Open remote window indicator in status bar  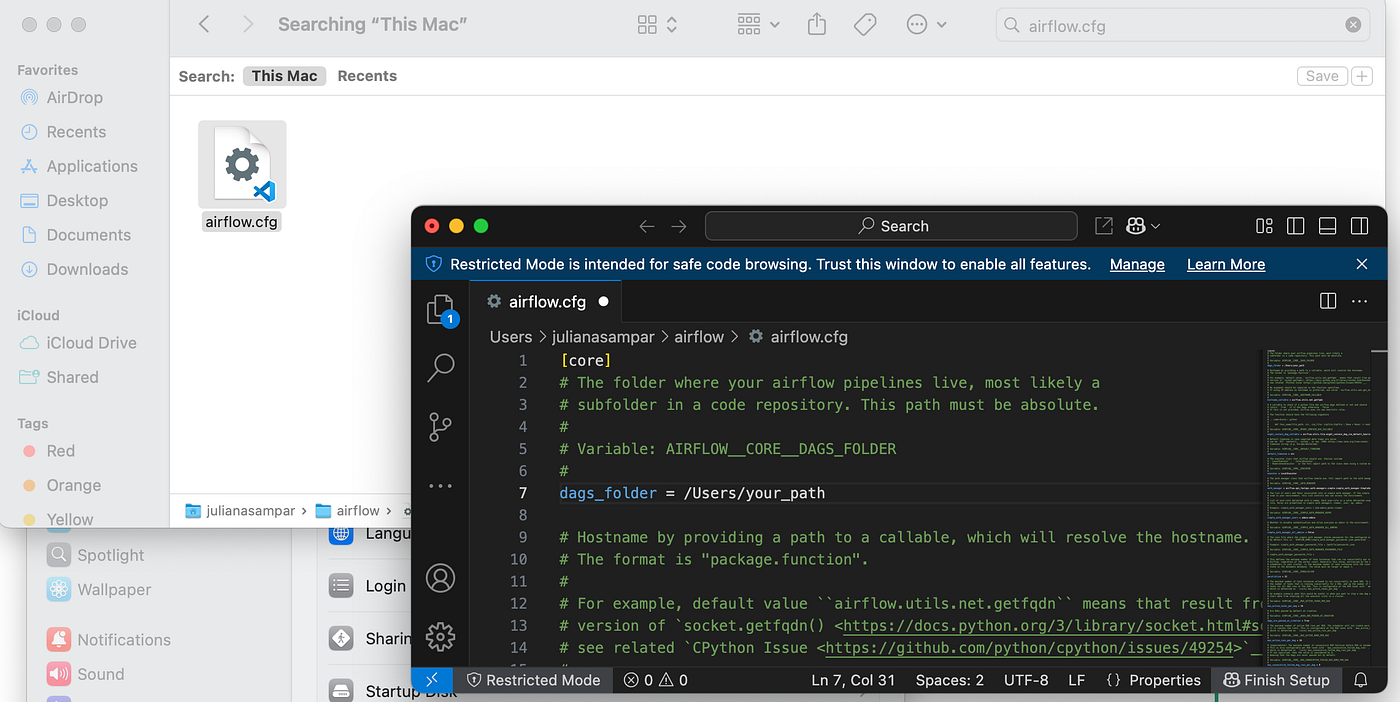(432, 680)
